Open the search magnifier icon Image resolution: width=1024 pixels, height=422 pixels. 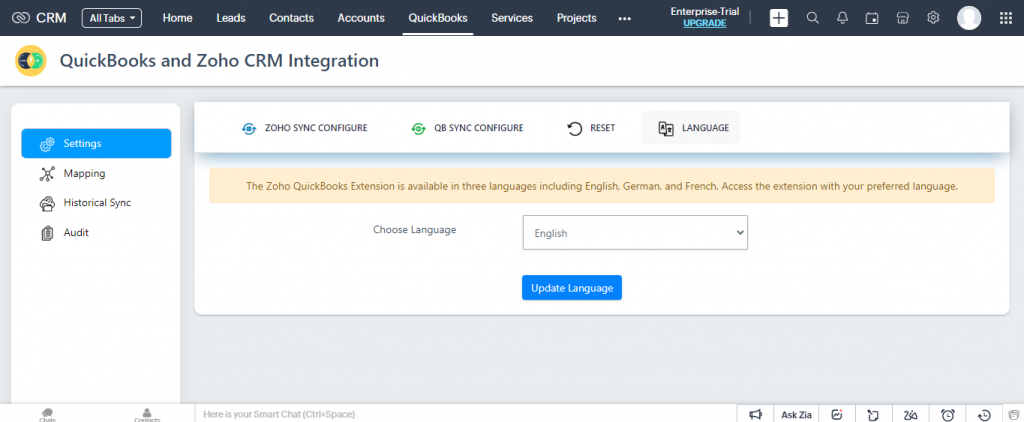point(812,18)
